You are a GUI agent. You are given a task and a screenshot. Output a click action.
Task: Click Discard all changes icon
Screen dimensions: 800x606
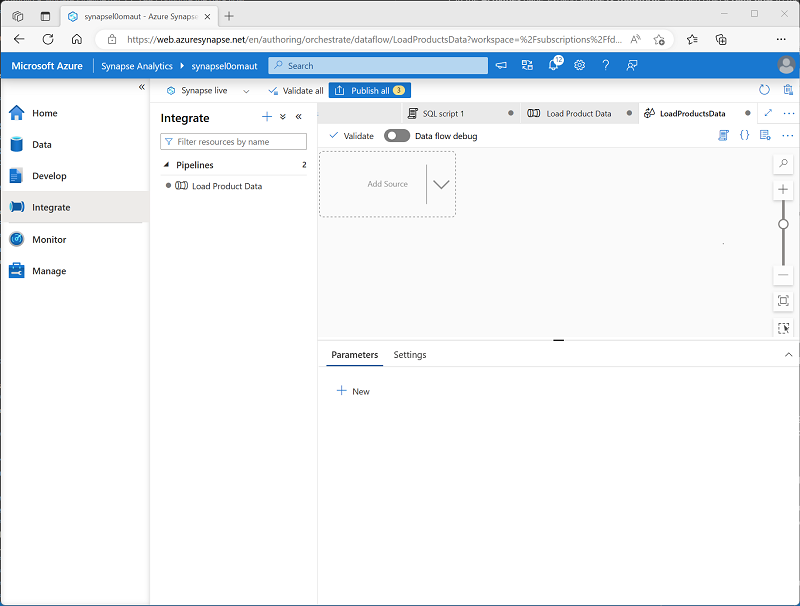788,90
